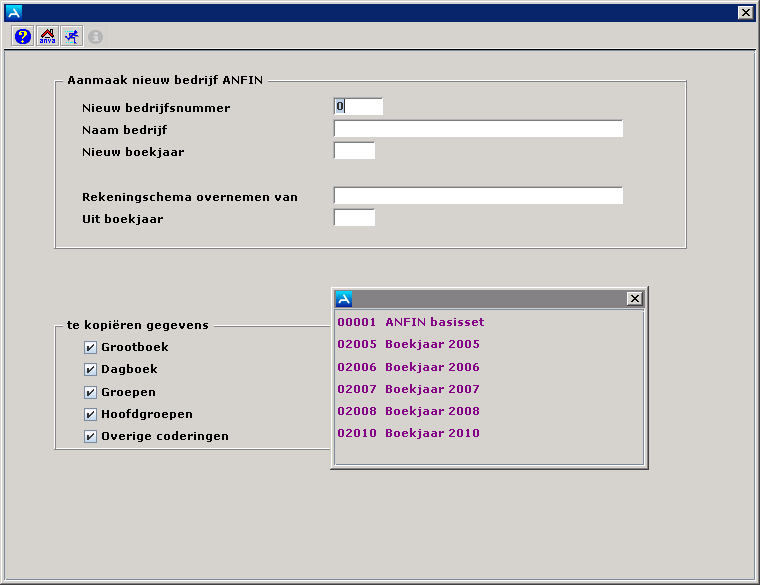Screen dimensions: 760x585
Task: Pick 02010 Boekjaar 2010 in list
Action: [408, 433]
